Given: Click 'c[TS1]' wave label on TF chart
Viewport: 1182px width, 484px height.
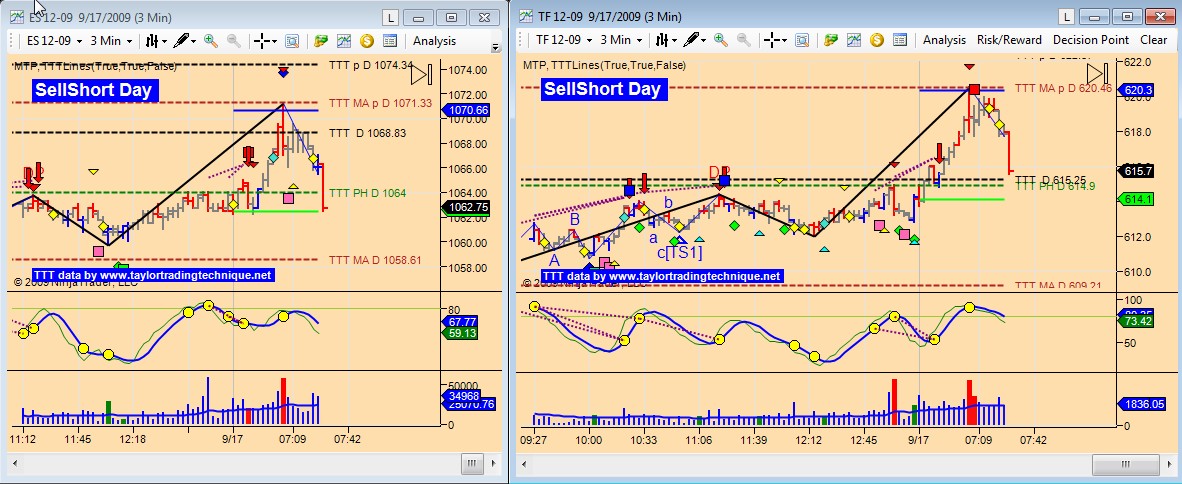Looking at the screenshot, I should (x=679, y=252).
